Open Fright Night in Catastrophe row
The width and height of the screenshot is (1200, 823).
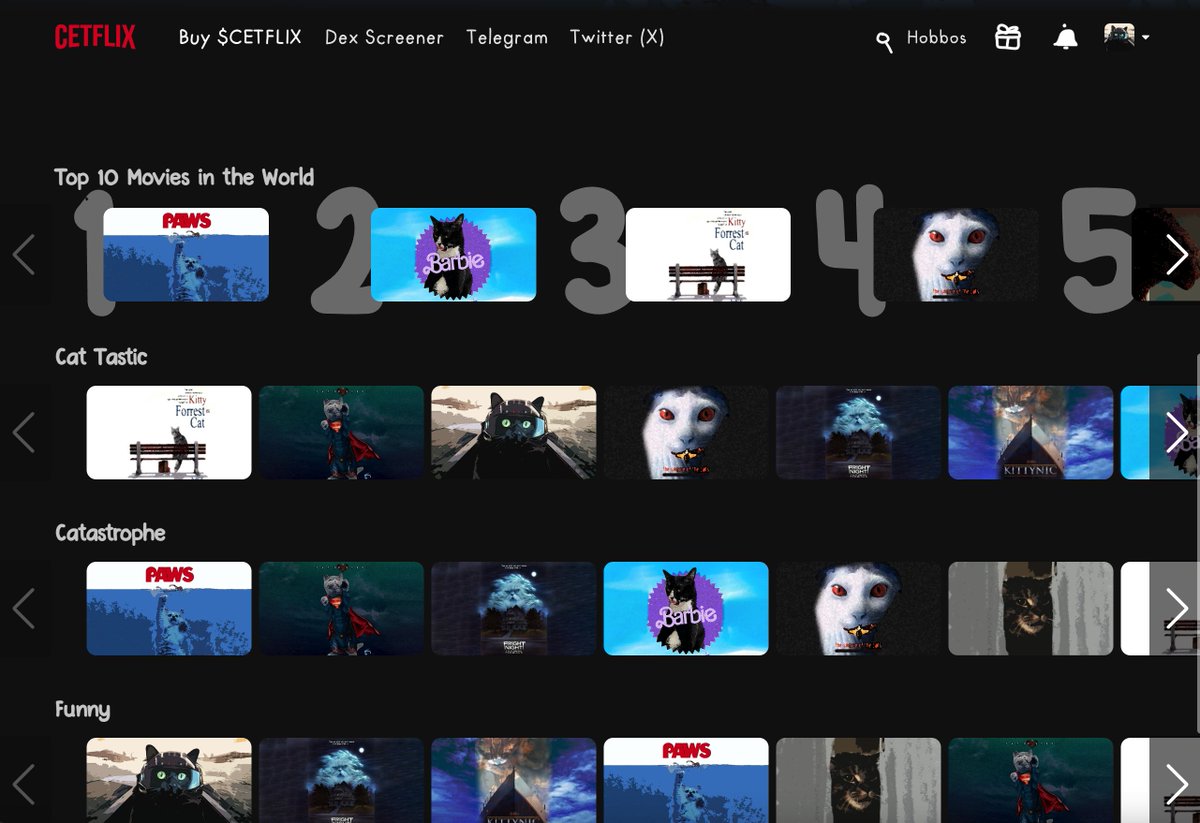(514, 608)
